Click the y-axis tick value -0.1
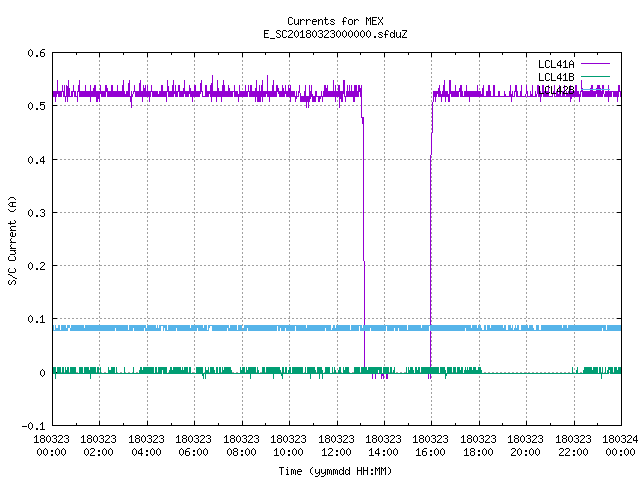The width and height of the screenshot is (640, 480). point(33,426)
